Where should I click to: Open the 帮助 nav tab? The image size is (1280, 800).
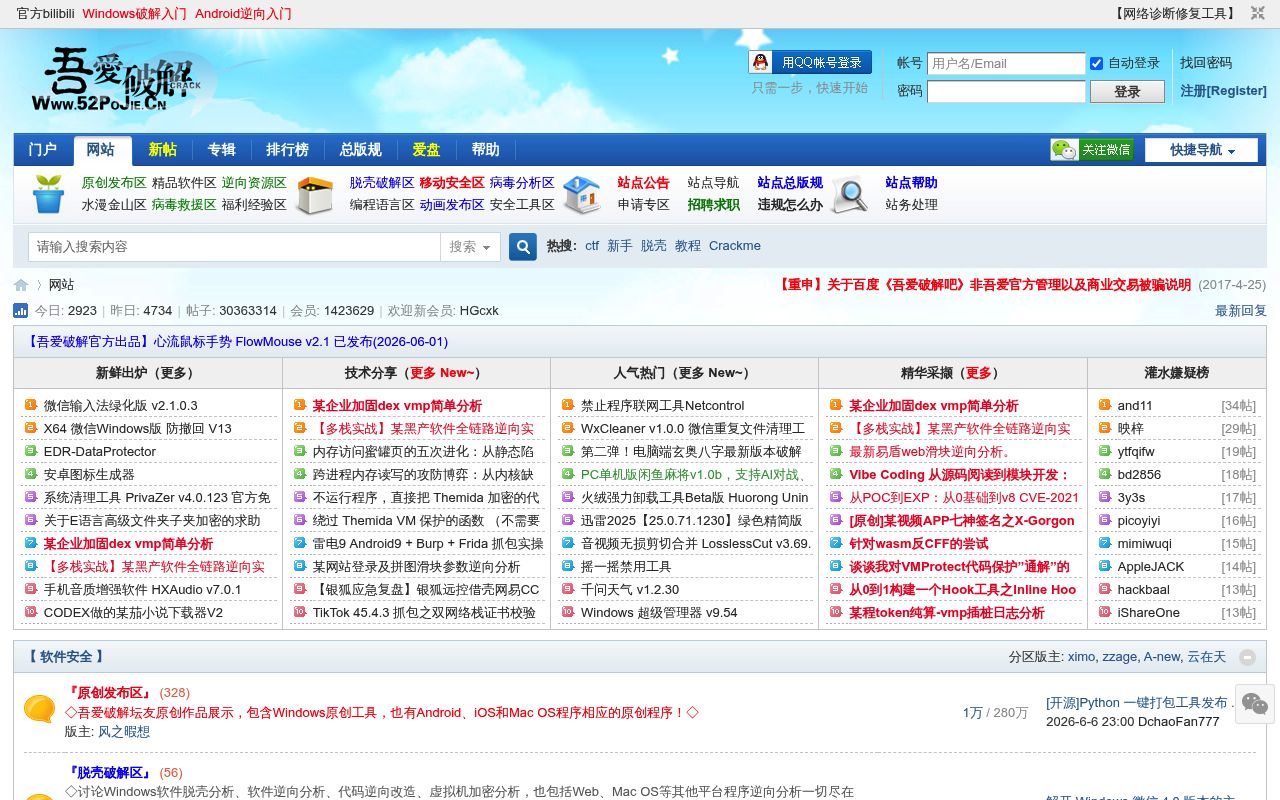(485, 150)
